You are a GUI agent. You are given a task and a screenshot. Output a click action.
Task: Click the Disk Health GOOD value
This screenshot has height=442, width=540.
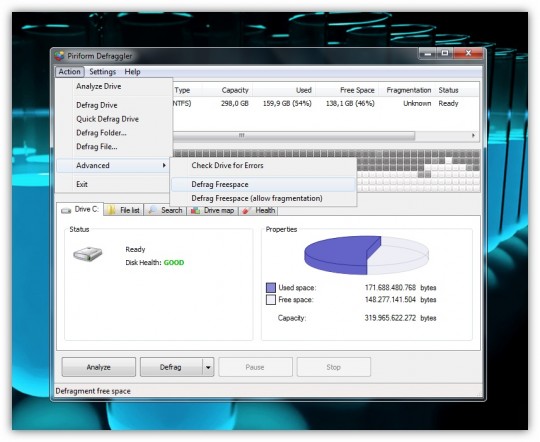174,263
